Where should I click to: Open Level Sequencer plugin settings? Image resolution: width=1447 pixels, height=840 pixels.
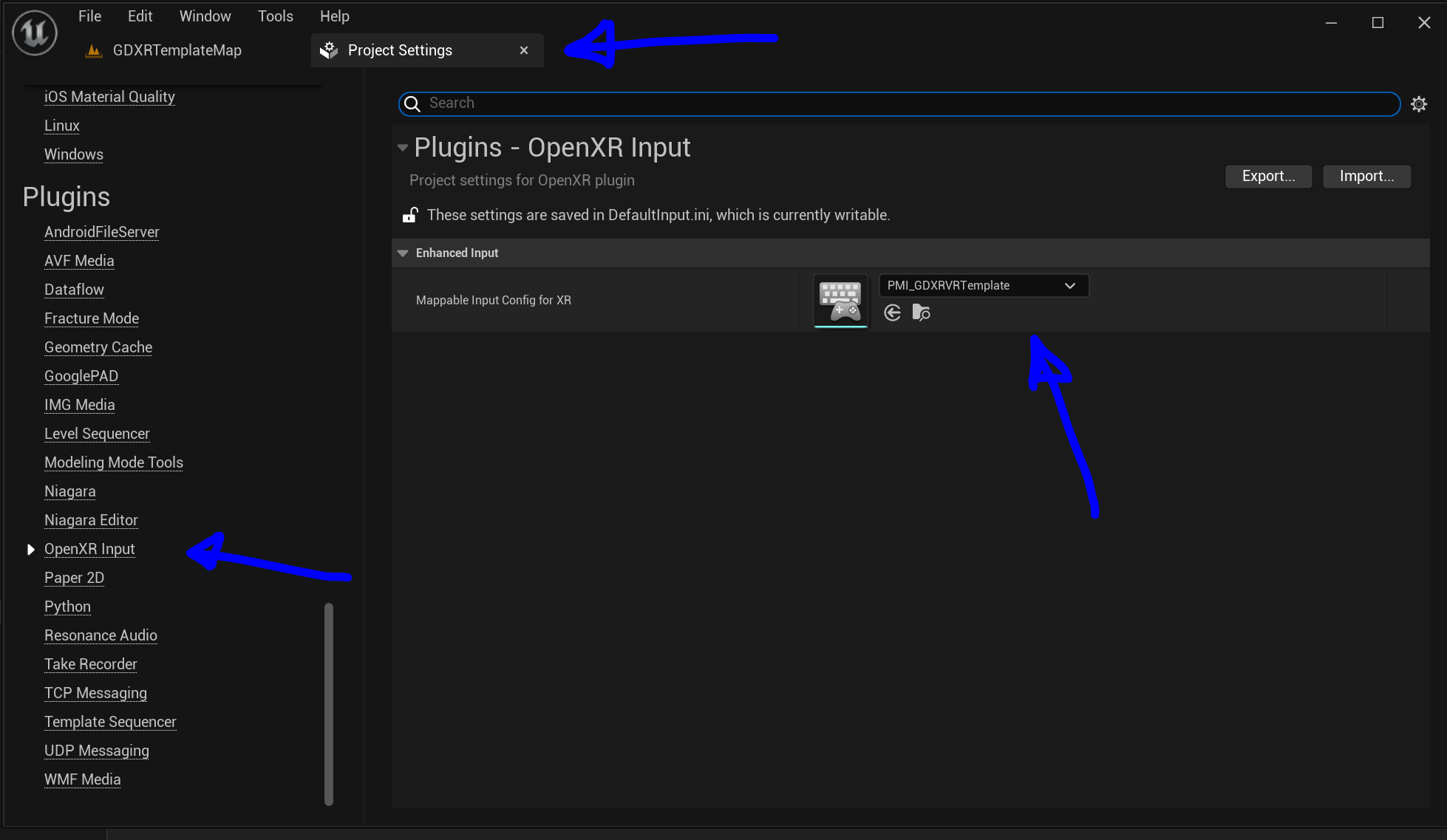(97, 434)
